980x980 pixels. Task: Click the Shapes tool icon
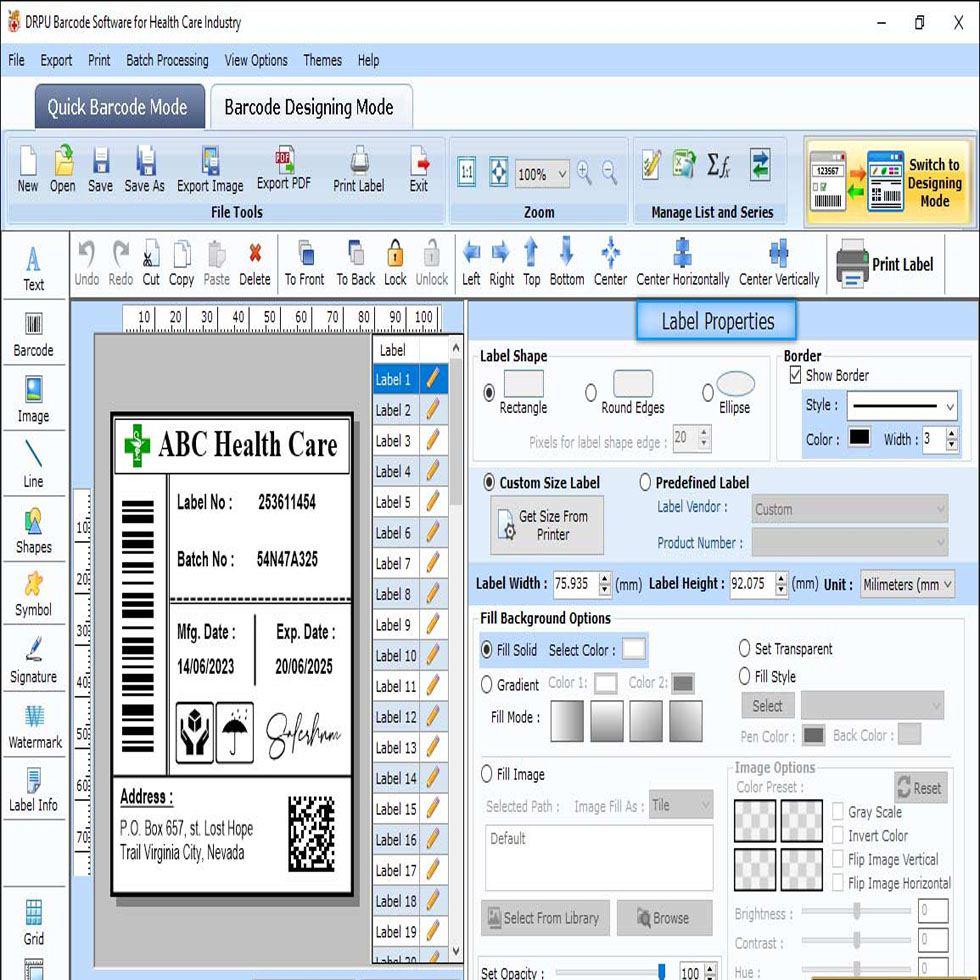(x=33, y=529)
